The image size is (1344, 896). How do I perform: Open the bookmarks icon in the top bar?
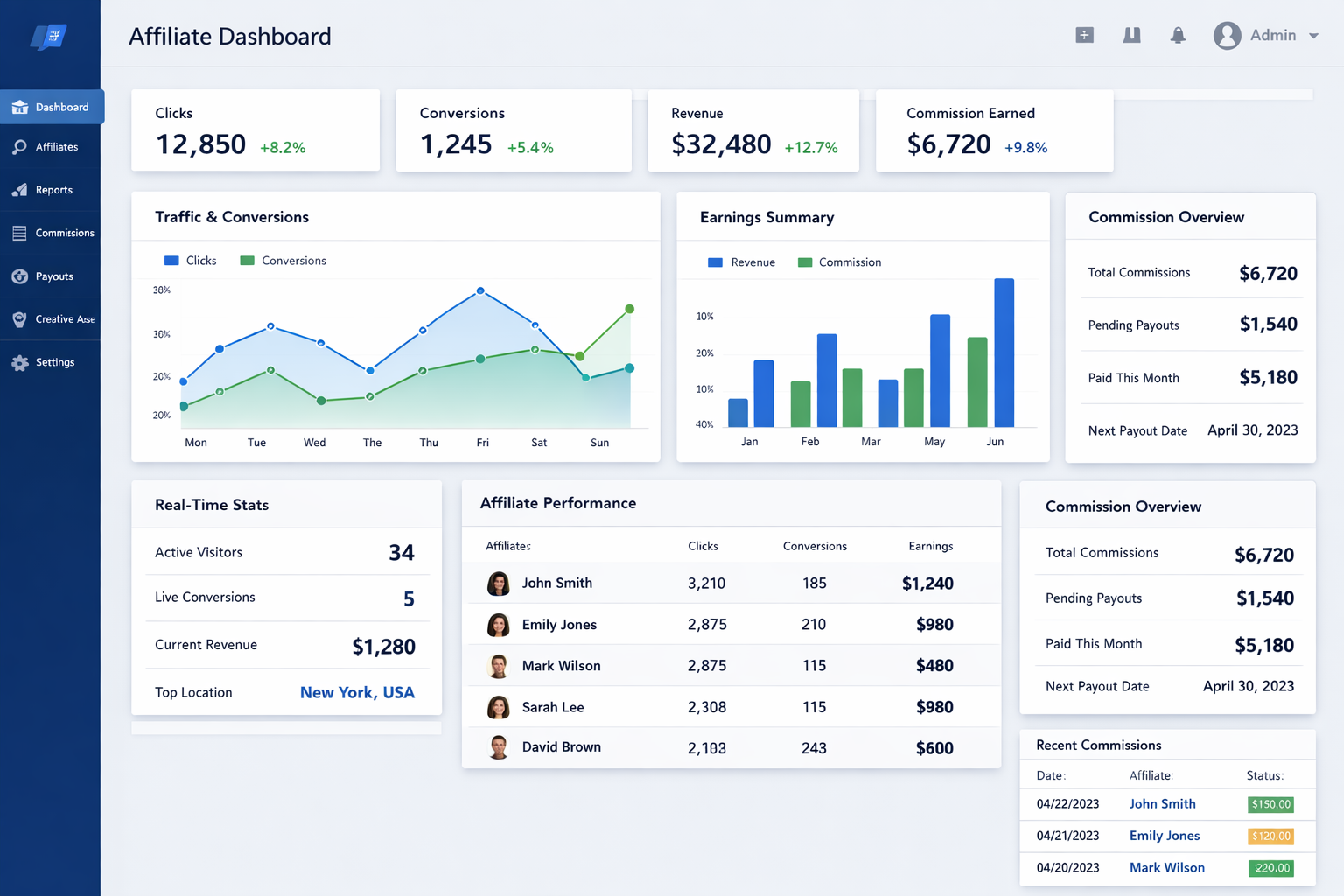coord(1131,35)
